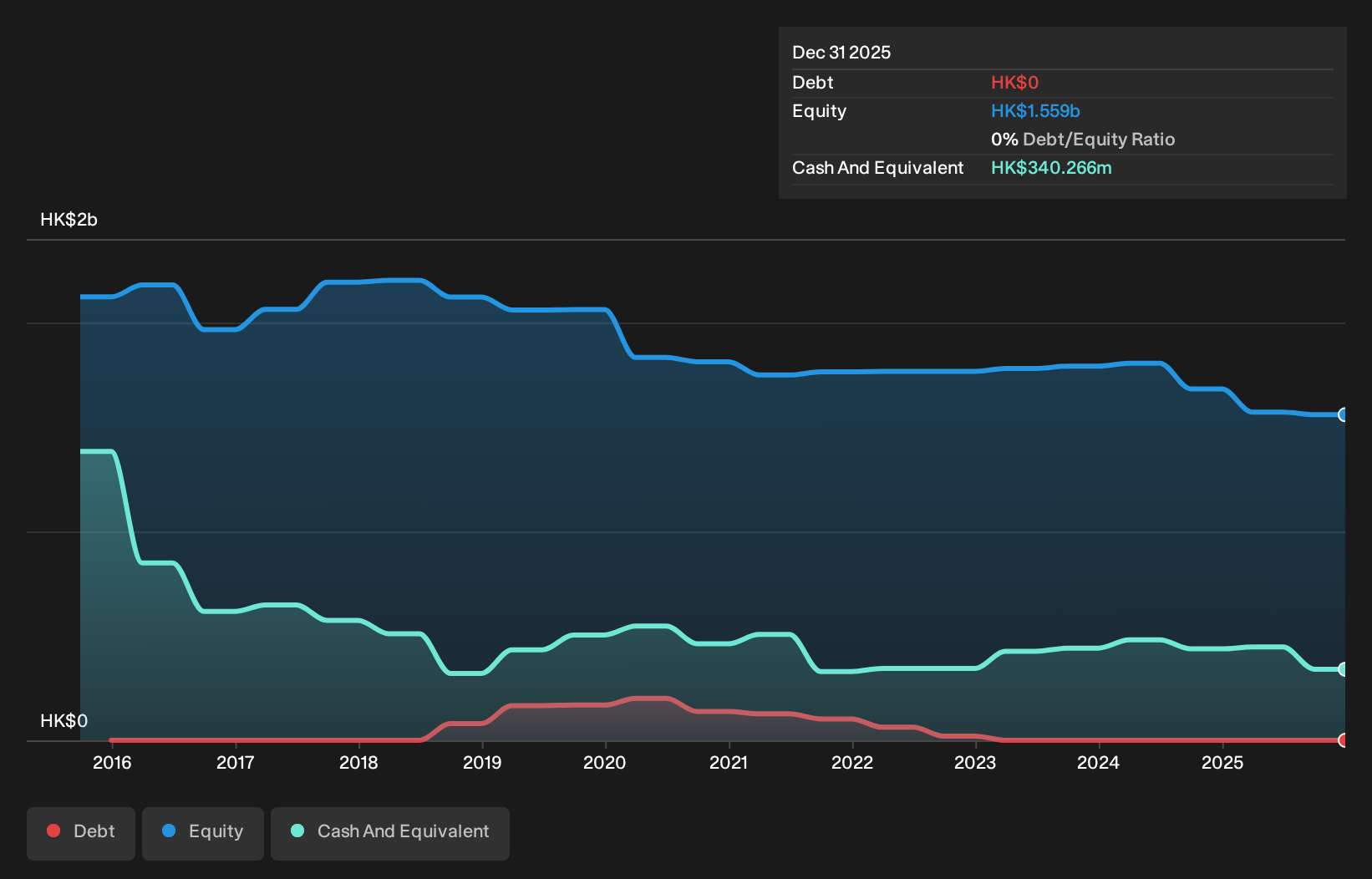Select the HK$1.559b equity value
Image resolution: width=1372 pixels, height=879 pixels.
click(x=1035, y=111)
